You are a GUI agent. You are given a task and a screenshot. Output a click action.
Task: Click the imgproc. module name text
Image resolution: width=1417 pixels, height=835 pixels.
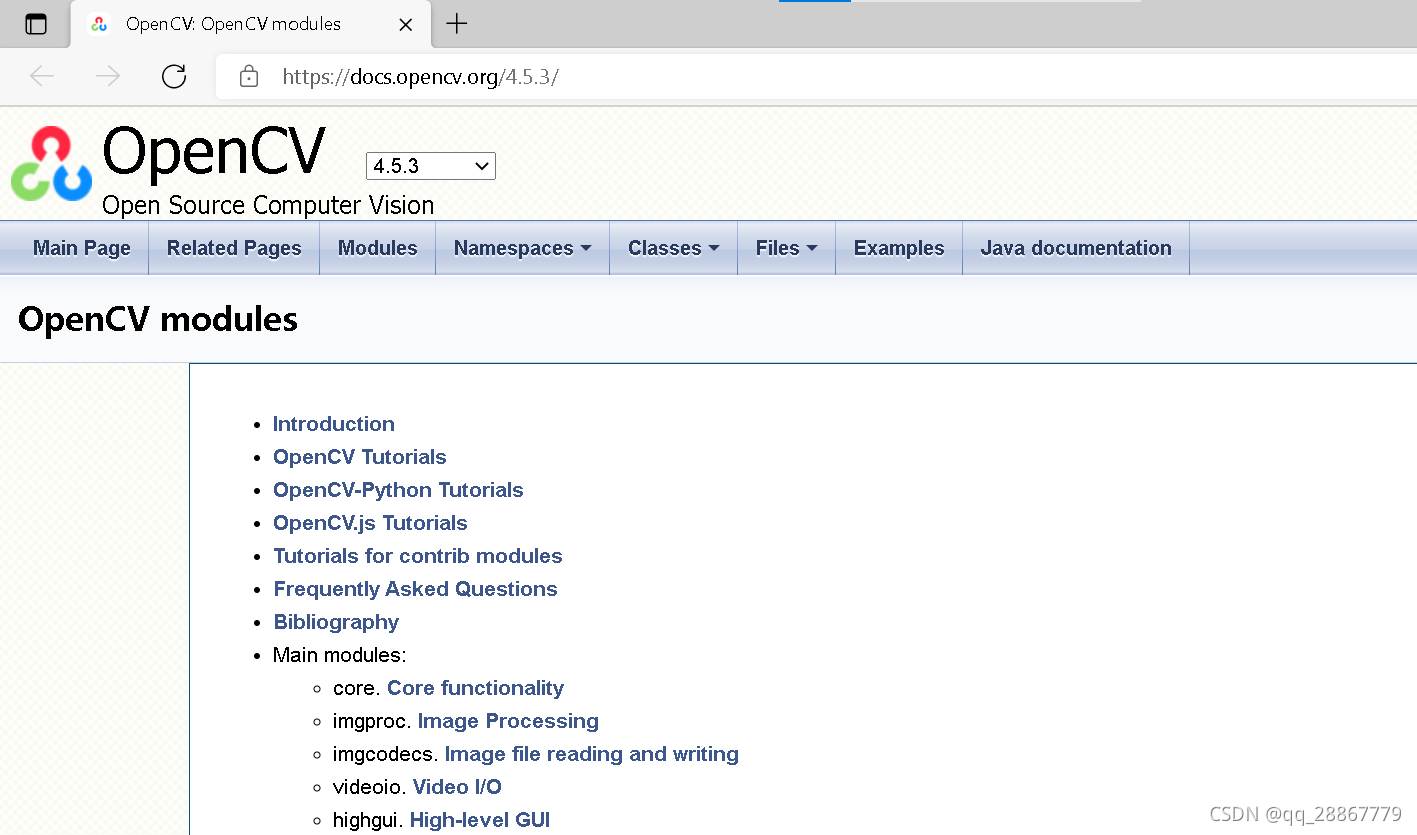click(372, 721)
